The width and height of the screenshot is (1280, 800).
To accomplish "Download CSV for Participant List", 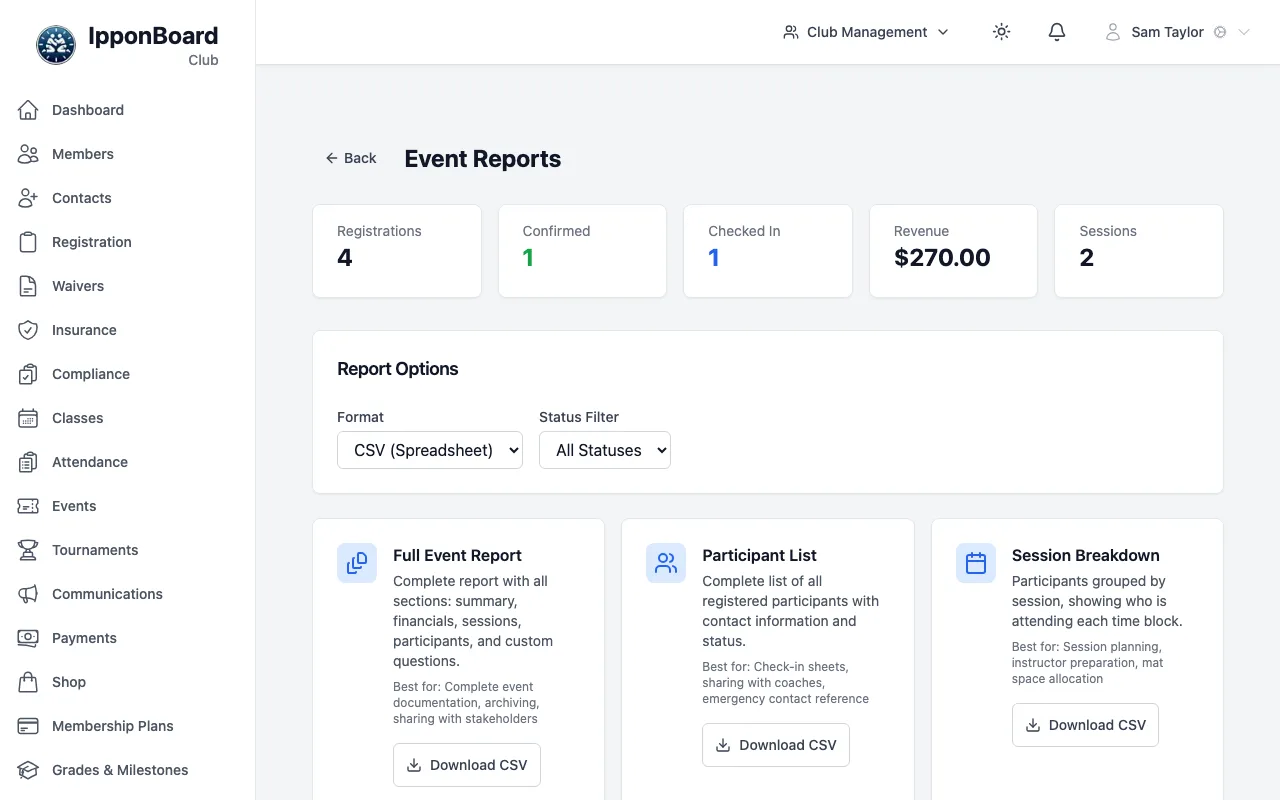I will (x=776, y=745).
